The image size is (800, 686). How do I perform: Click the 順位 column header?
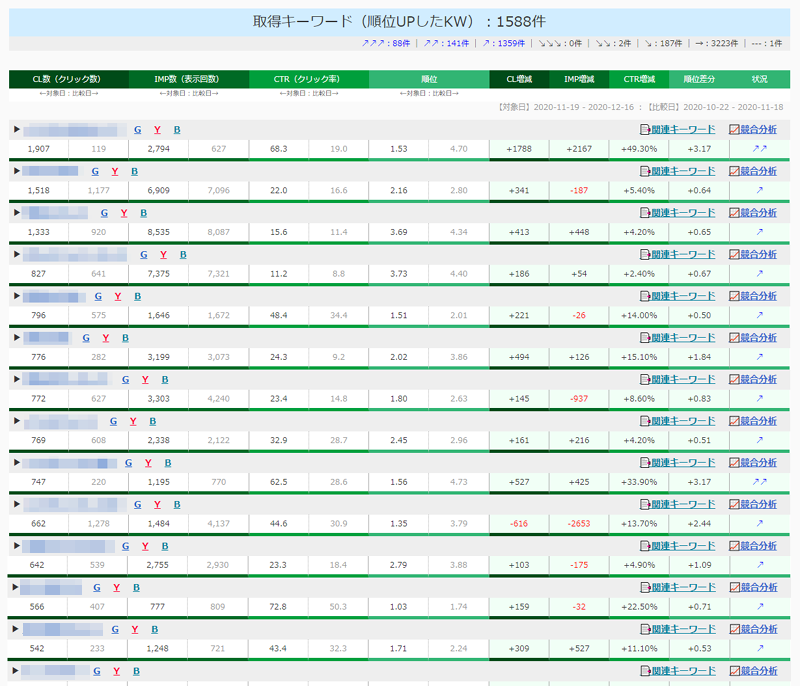[x=428, y=79]
